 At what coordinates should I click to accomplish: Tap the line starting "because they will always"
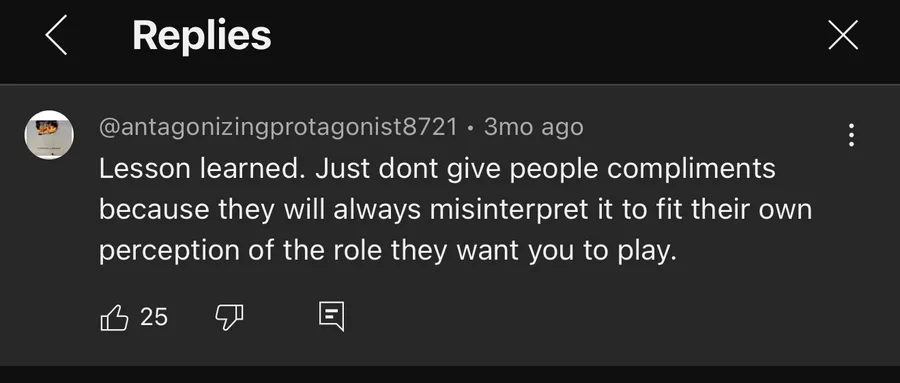pos(456,210)
